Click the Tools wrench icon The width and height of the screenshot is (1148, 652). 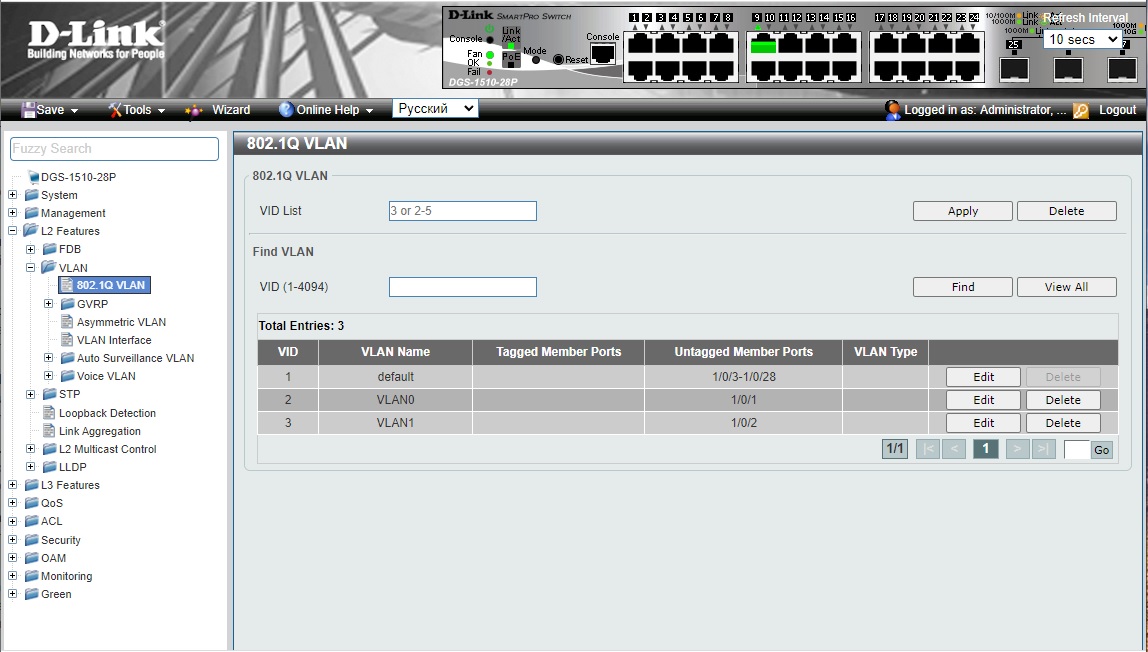point(114,110)
